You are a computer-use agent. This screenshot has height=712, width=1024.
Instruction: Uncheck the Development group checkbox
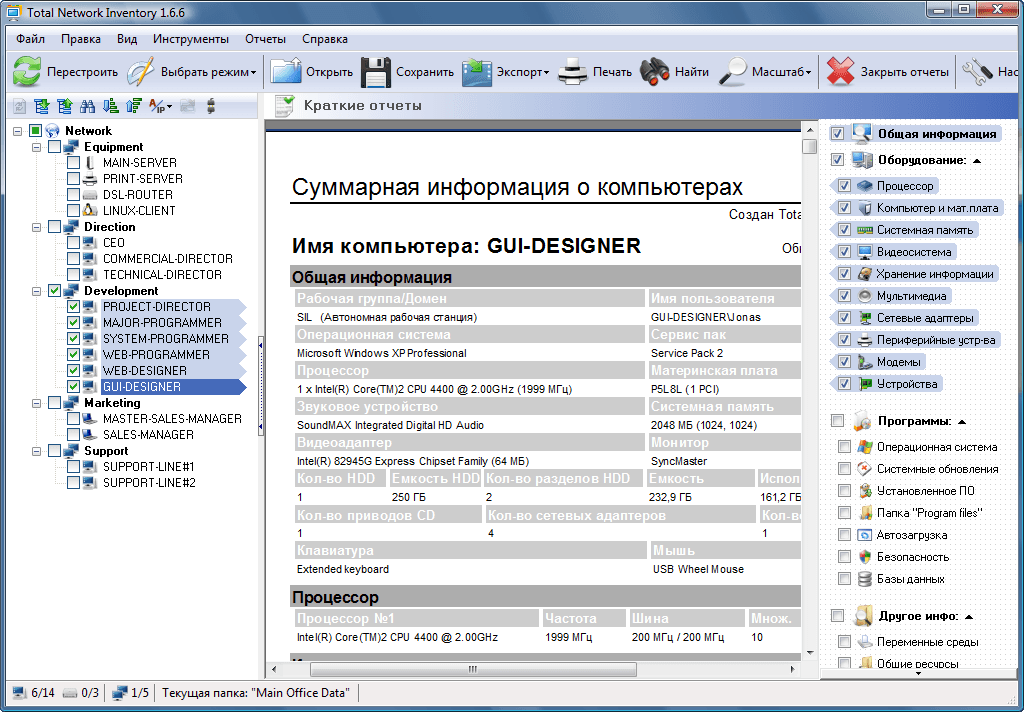coord(55,291)
